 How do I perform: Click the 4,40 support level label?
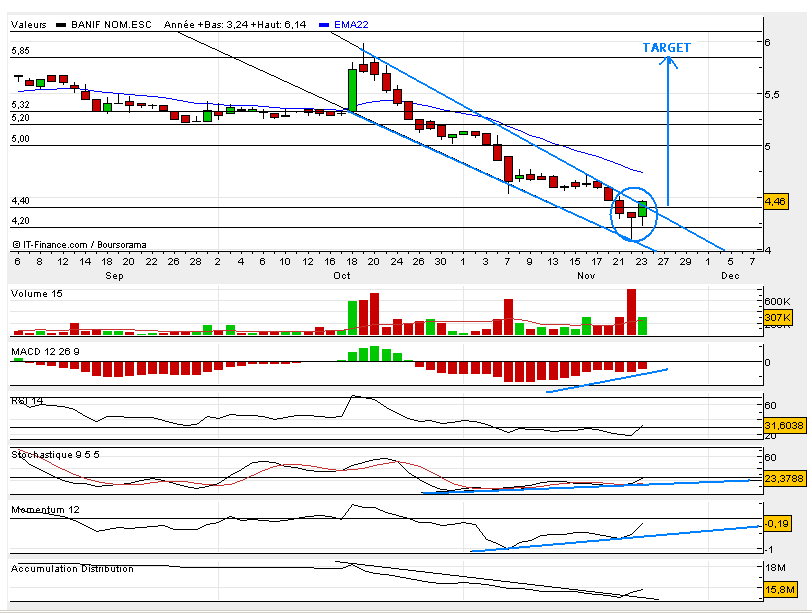(21, 200)
